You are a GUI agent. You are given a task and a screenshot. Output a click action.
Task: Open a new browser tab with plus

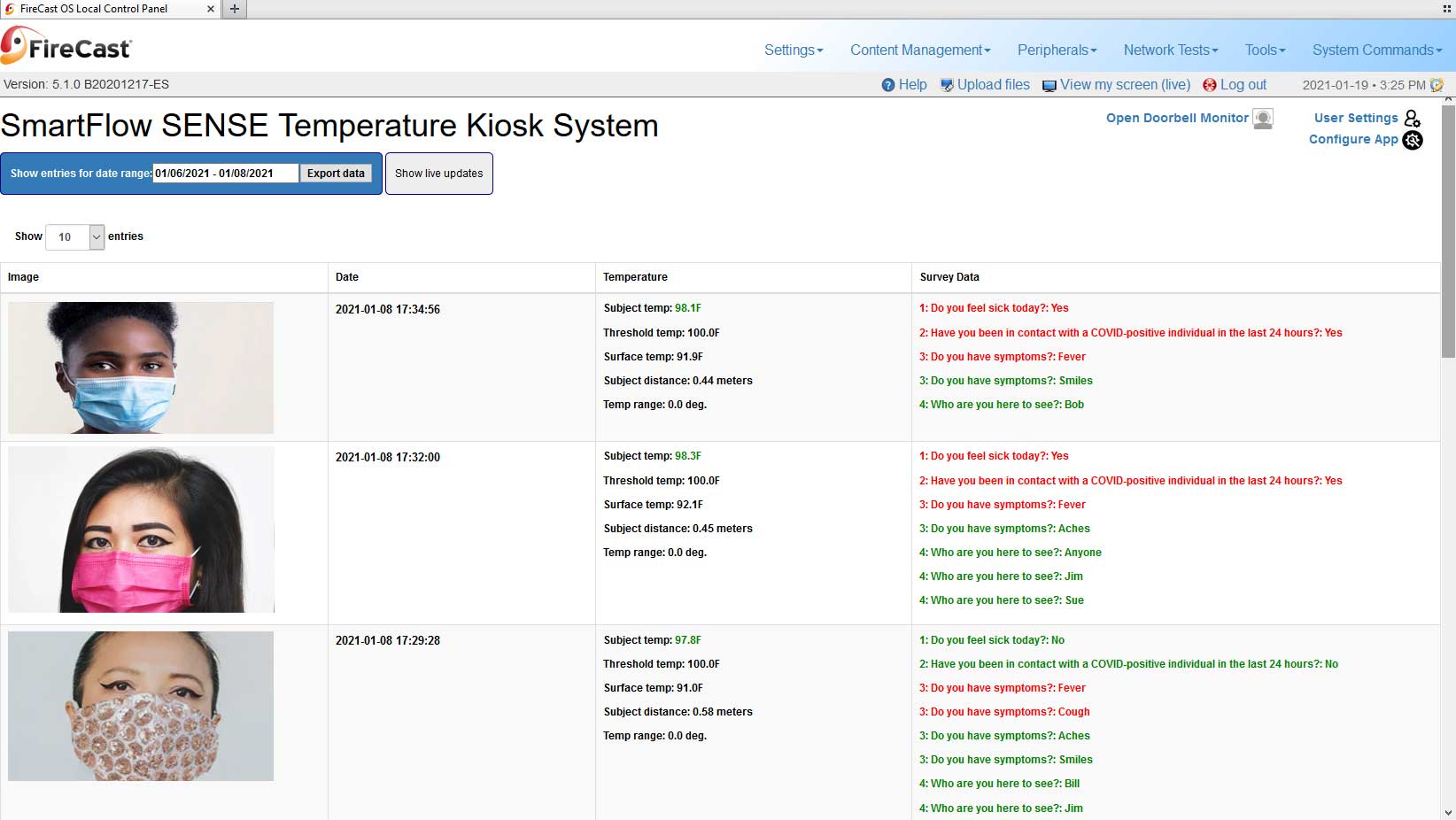coord(235,9)
